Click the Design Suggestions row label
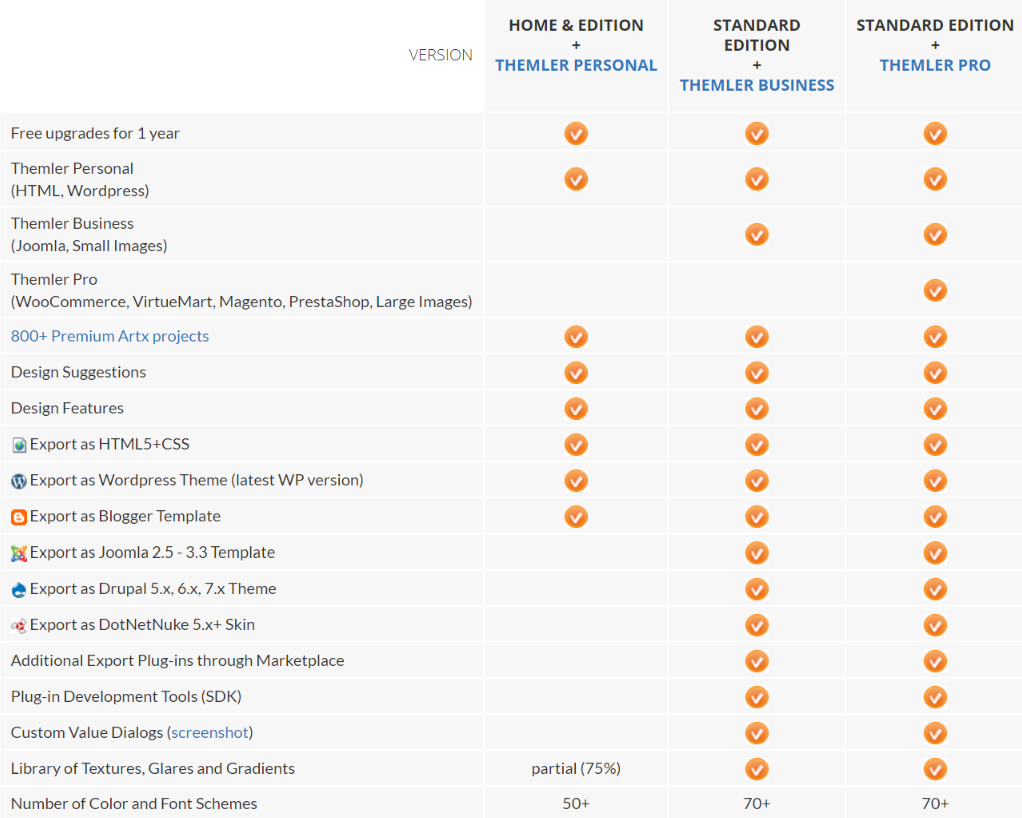Viewport: 1022px width, 818px height. (x=78, y=372)
